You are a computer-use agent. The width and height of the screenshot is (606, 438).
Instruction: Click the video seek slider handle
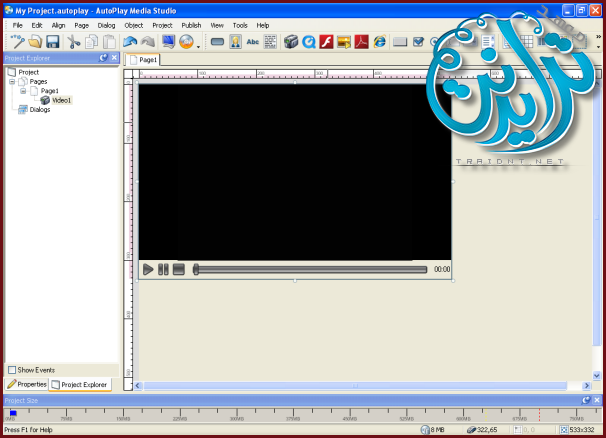[x=196, y=269]
